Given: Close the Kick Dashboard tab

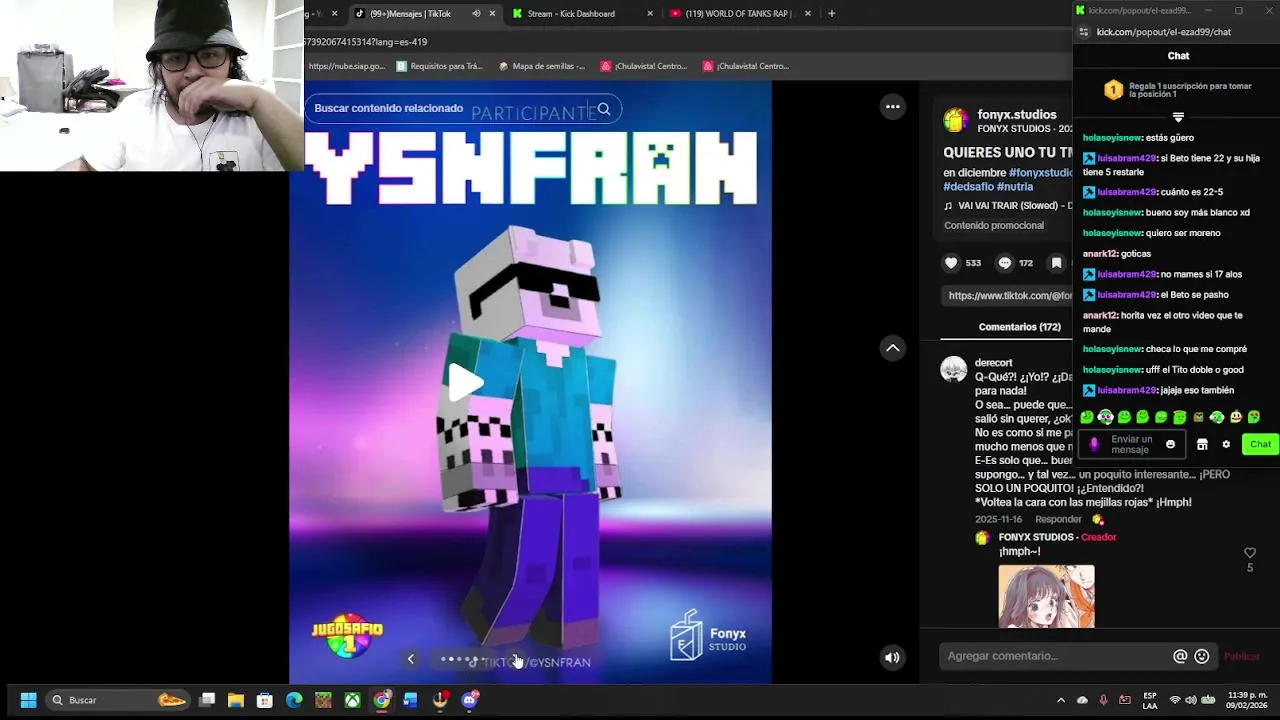Looking at the screenshot, I should click(x=650, y=14).
